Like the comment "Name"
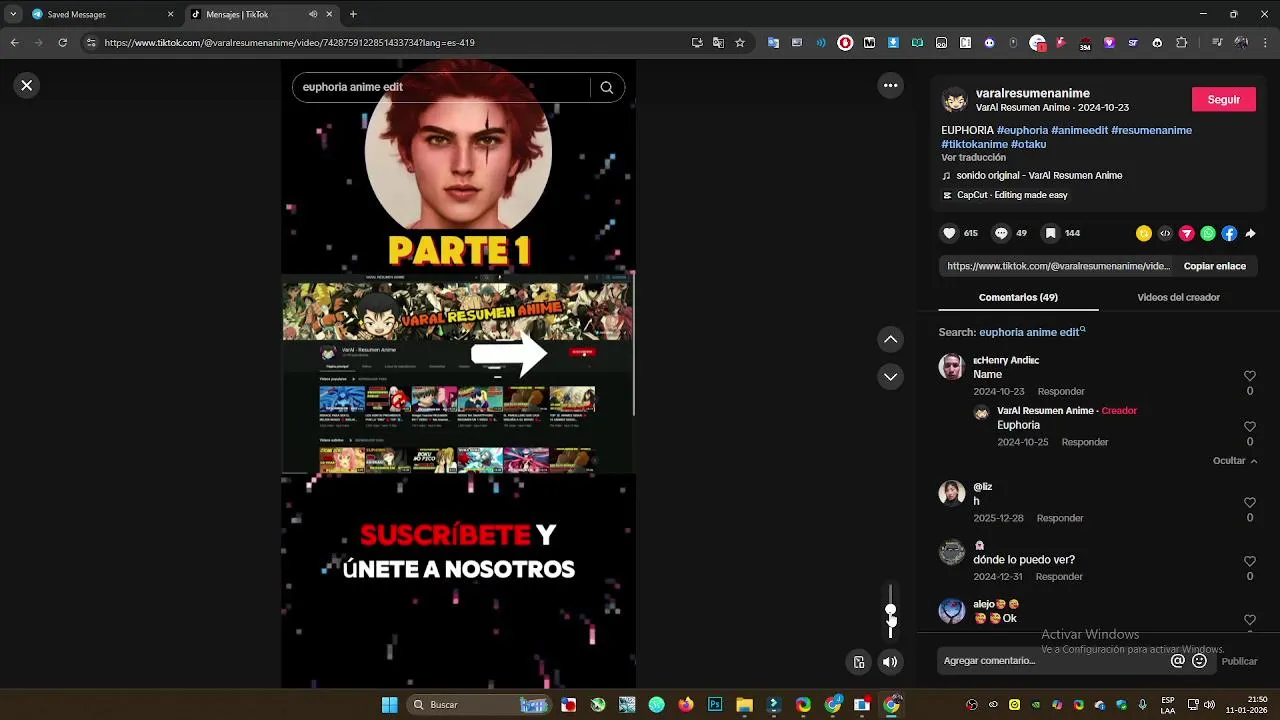This screenshot has width=1280, height=720. pos(1250,376)
